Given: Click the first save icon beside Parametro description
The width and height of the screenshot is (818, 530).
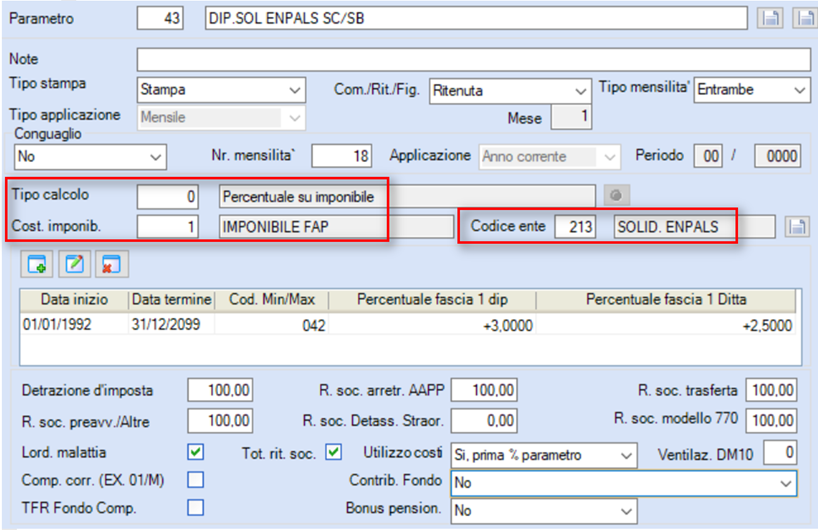Looking at the screenshot, I should 769,18.
